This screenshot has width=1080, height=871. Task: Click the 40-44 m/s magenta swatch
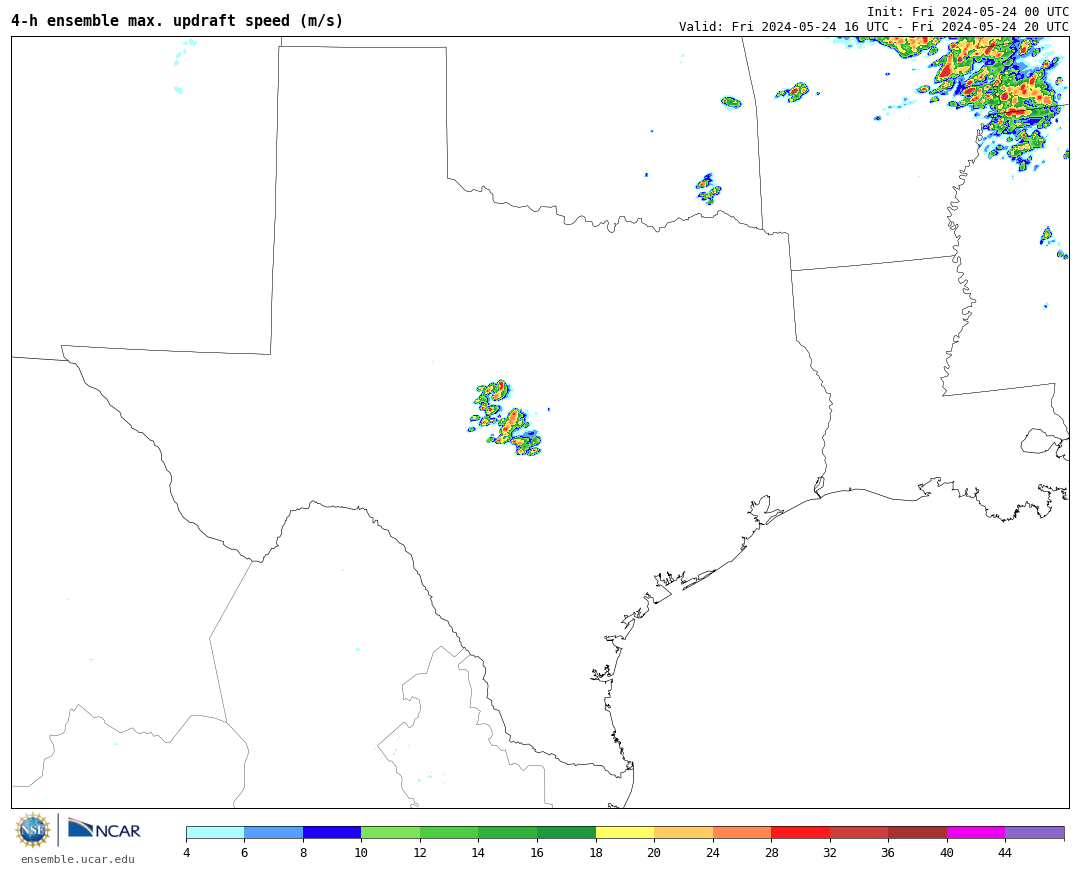[x=976, y=832]
